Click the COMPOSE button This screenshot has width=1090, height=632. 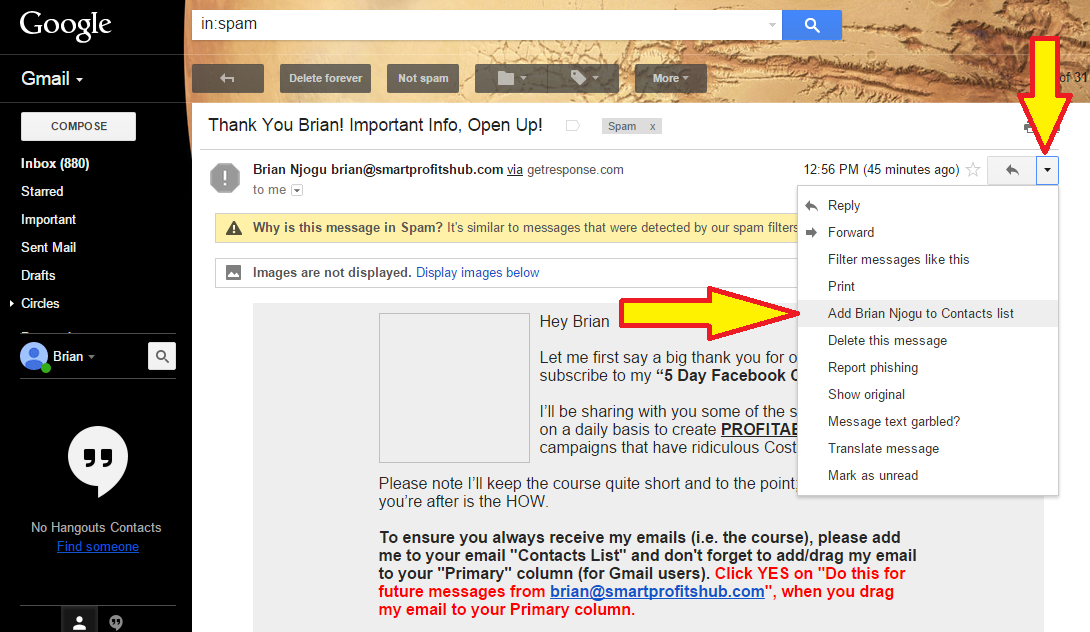[79, 127]
